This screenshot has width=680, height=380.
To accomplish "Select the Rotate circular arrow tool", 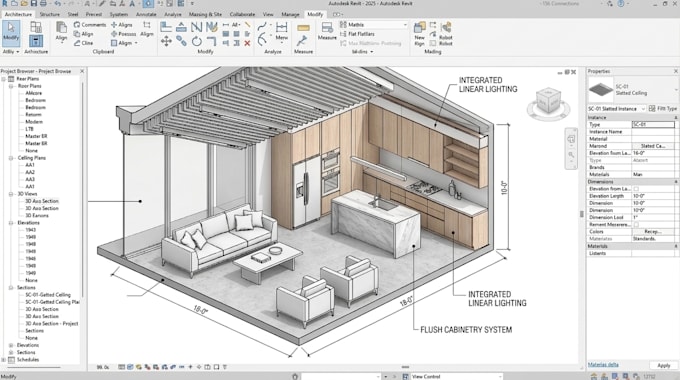I will point(196,42).
